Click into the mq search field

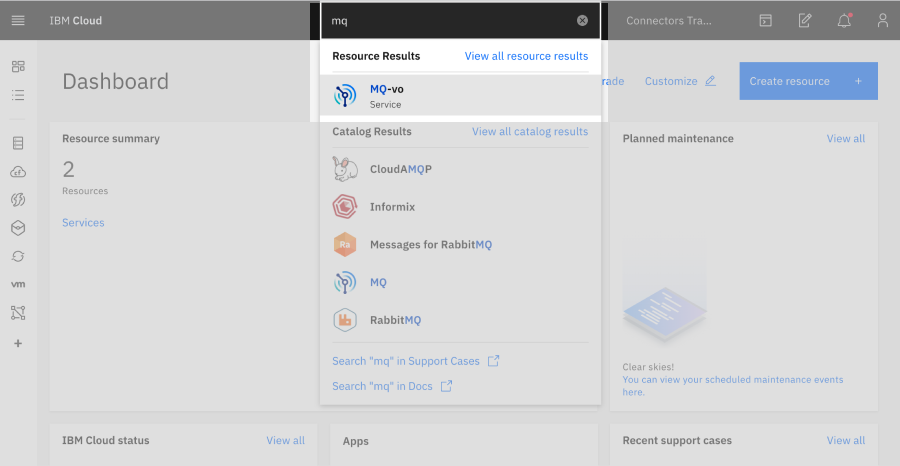tap(450, 20)
